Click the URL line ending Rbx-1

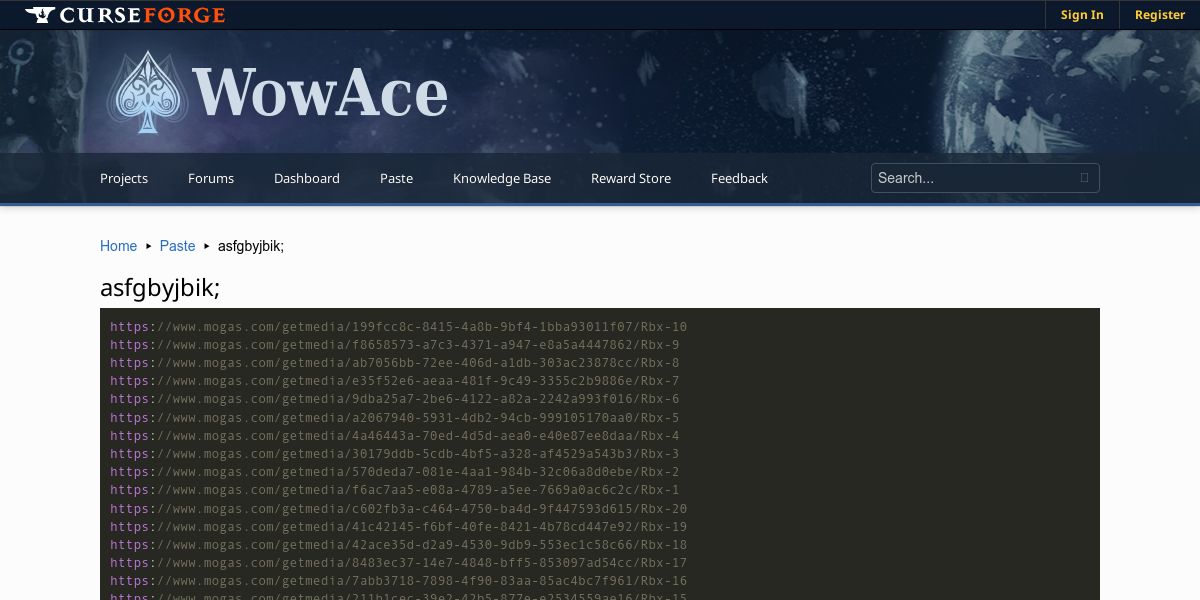(394, 490)
